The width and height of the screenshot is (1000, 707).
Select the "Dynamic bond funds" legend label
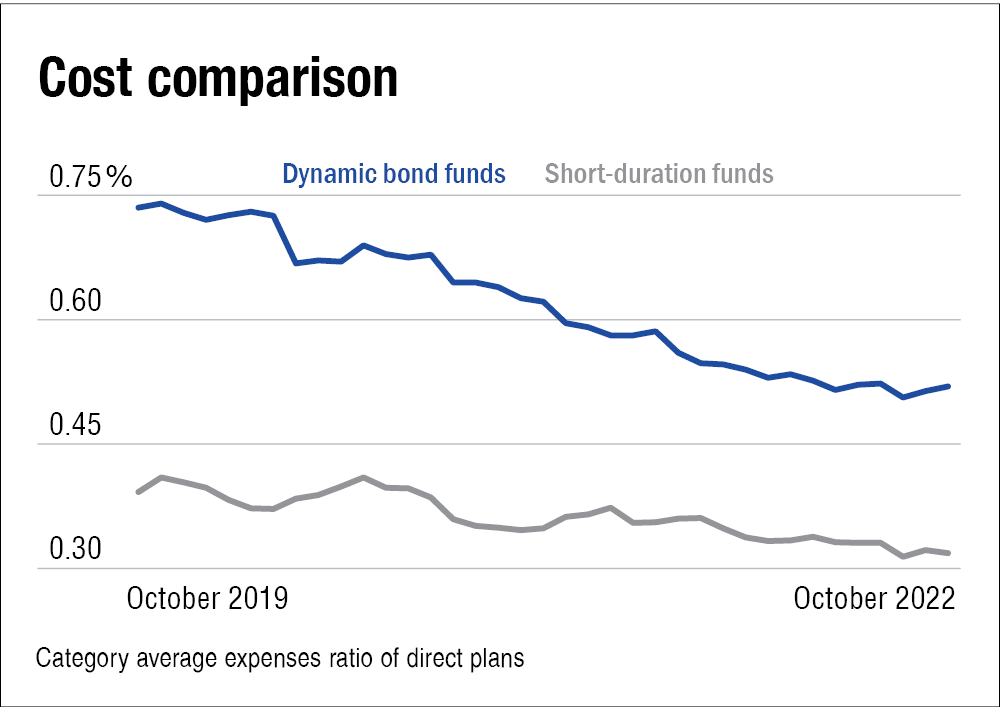coord(394,174)
